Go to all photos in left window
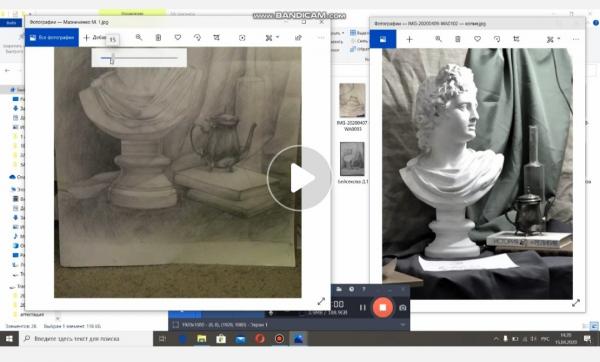The image size is (600, 362). 52,38
